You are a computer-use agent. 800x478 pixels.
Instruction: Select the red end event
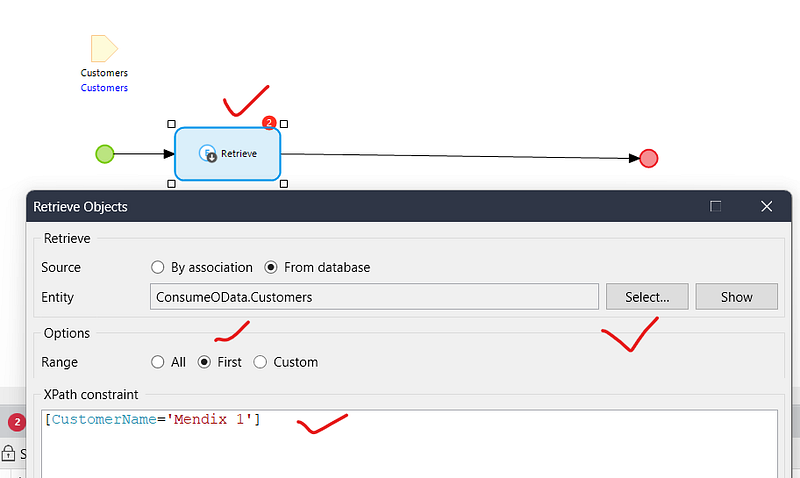click(x=648, y=158)
